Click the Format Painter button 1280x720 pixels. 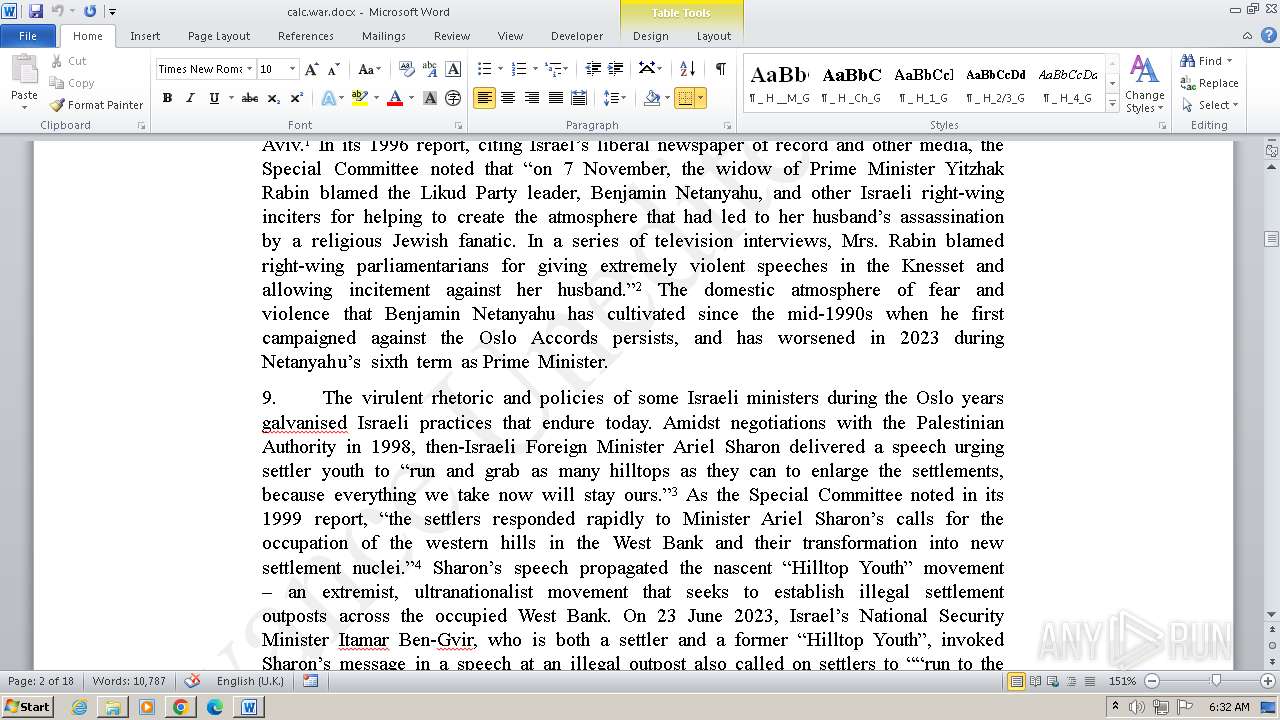pos(97,105)
